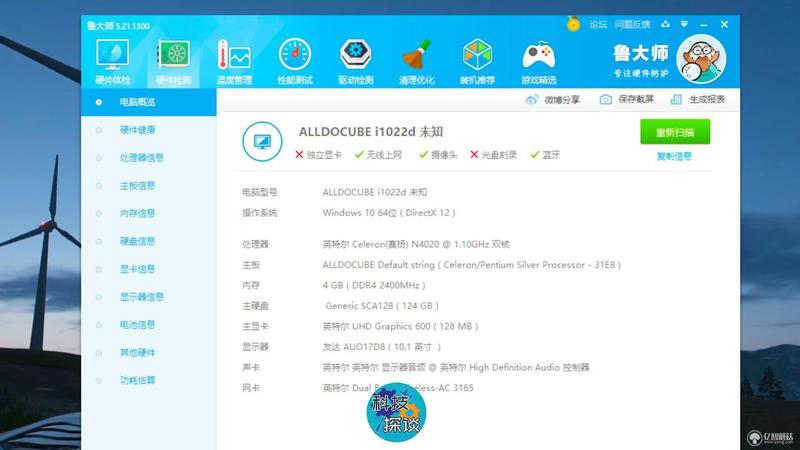This screenshot has width=800, height=450.
Task: Click the gold medal icon in title bar
Action: pyautogui.click(x=573, y=24)
